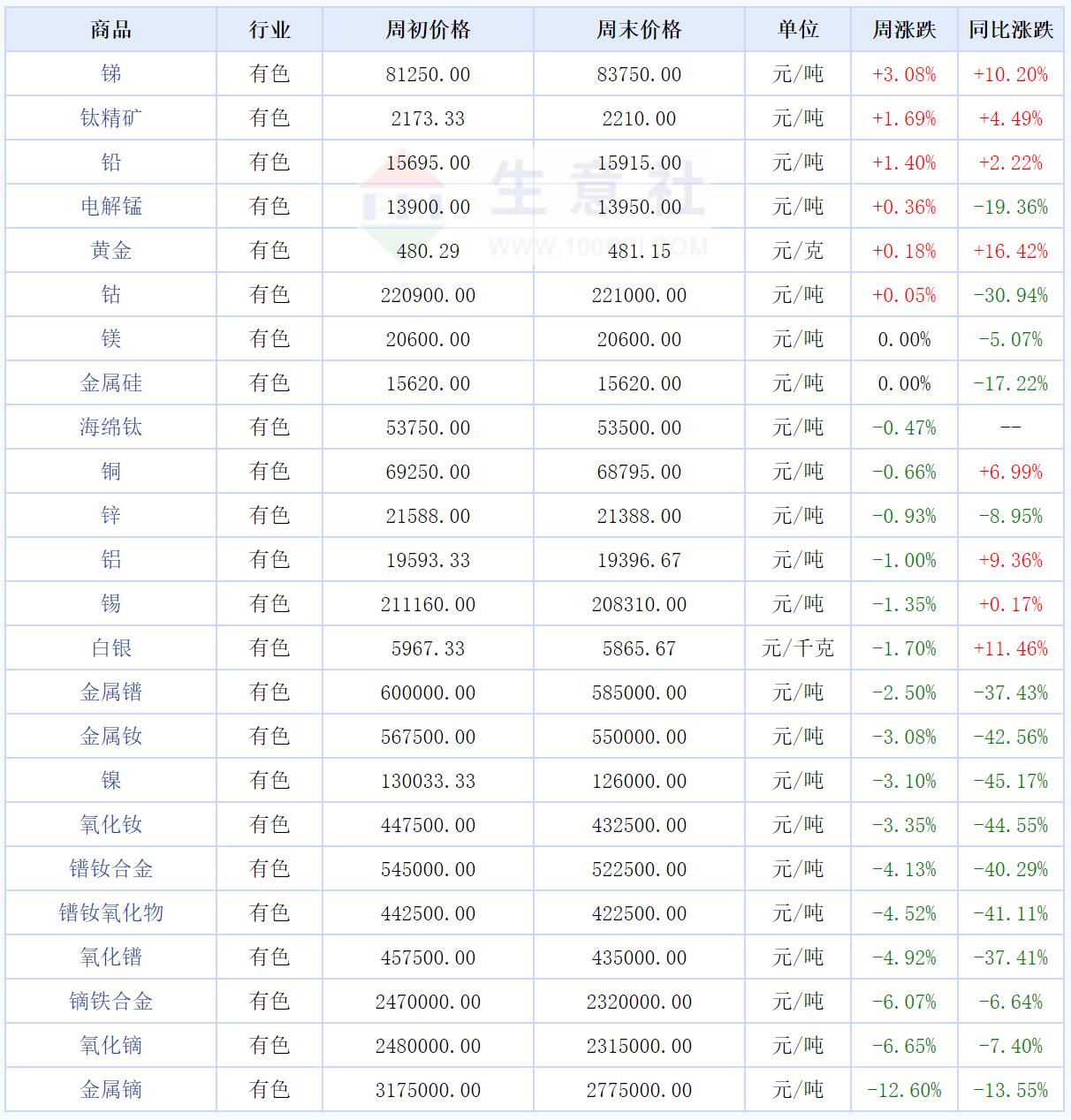Select the +3.08% weekly change value

(x=904, y=74)
